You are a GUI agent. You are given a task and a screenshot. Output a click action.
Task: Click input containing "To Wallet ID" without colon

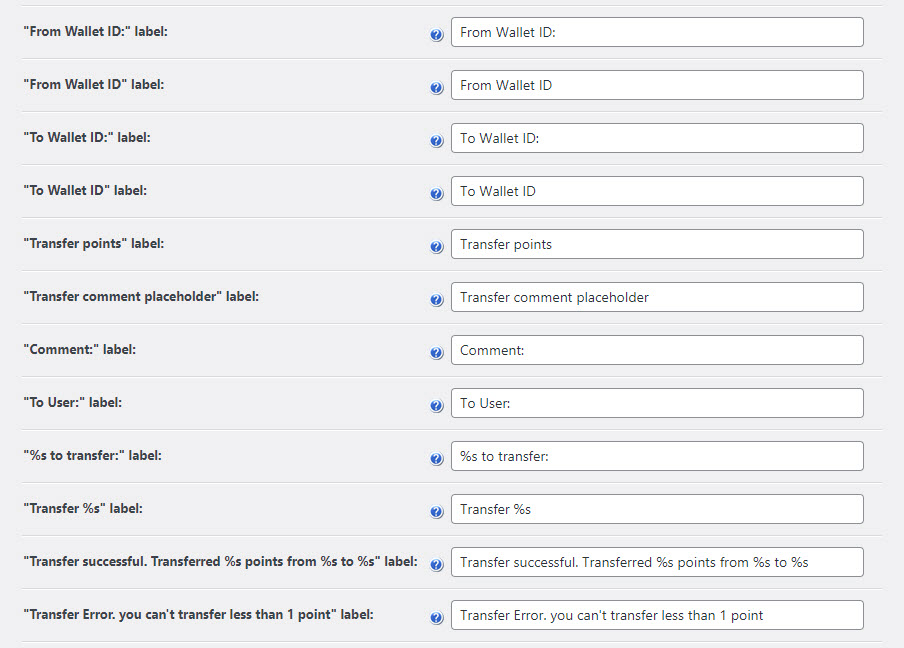point(657,191)
